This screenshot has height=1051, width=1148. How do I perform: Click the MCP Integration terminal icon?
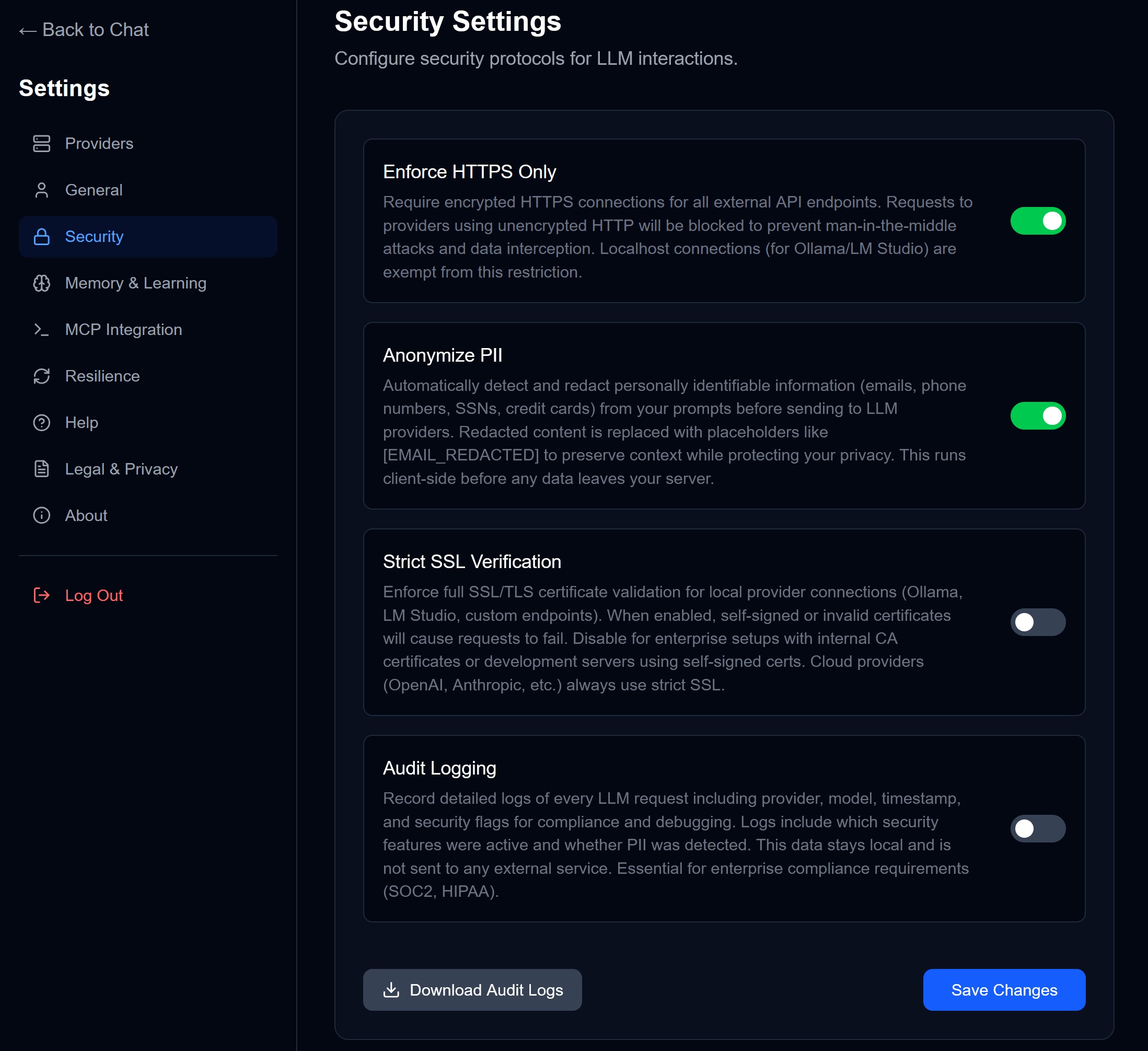point(42,329)
